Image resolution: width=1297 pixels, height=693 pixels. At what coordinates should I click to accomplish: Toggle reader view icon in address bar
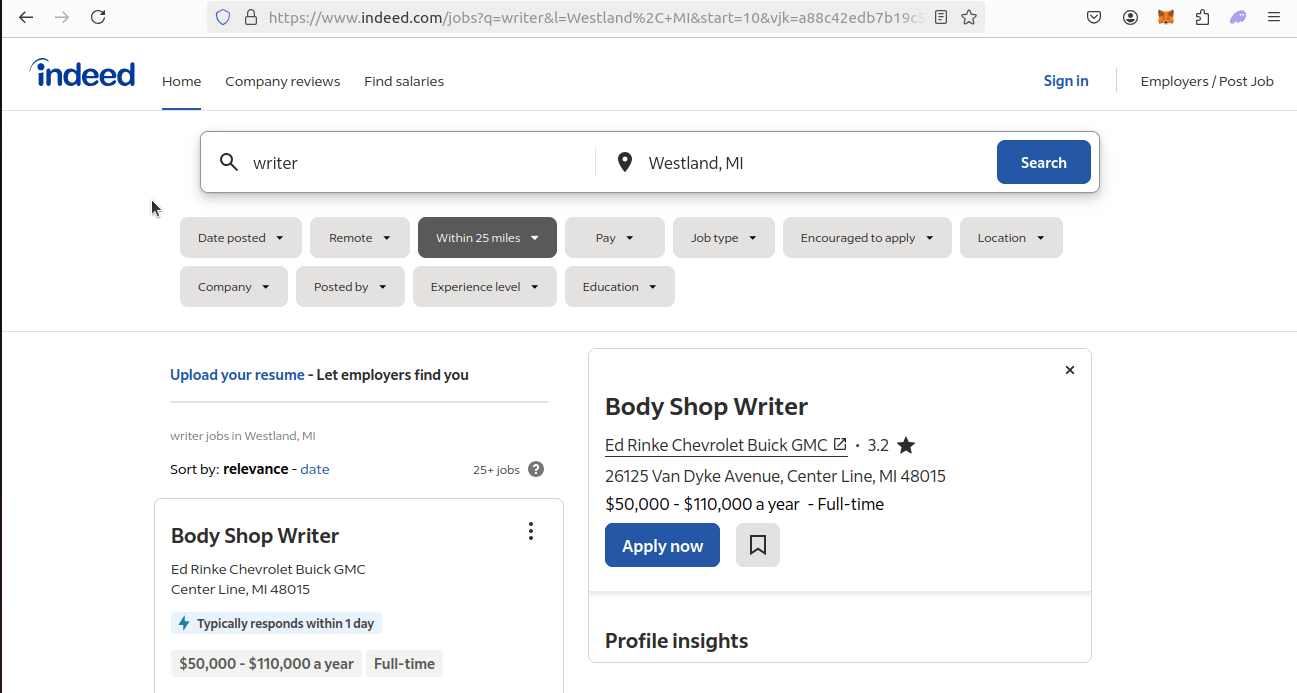click(941, 17)
